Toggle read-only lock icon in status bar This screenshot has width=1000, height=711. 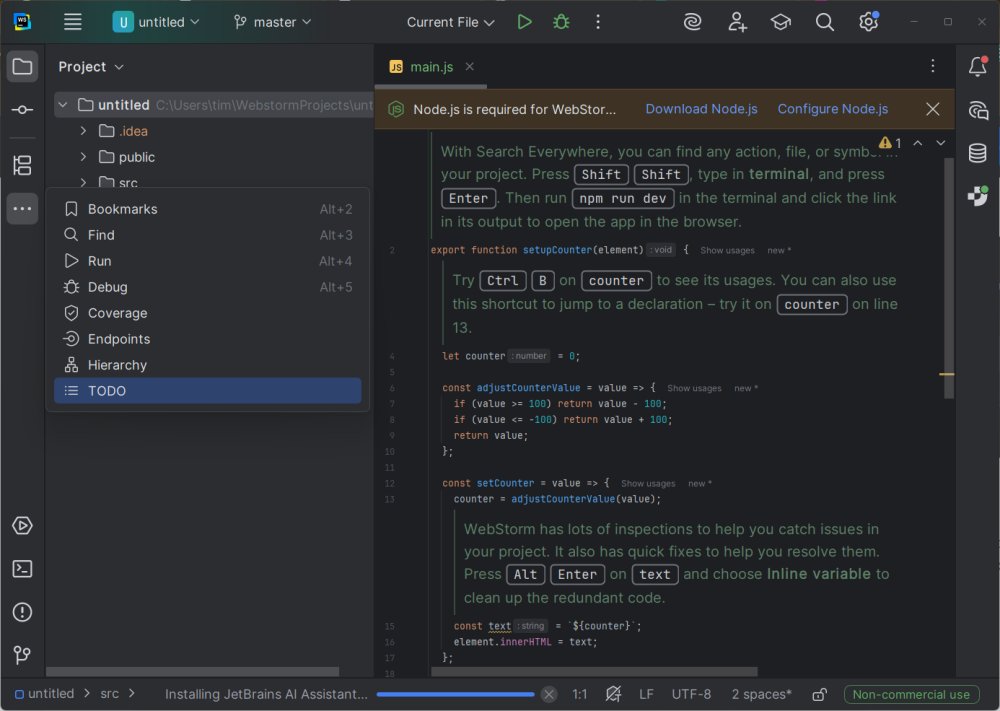coord(819,694)
